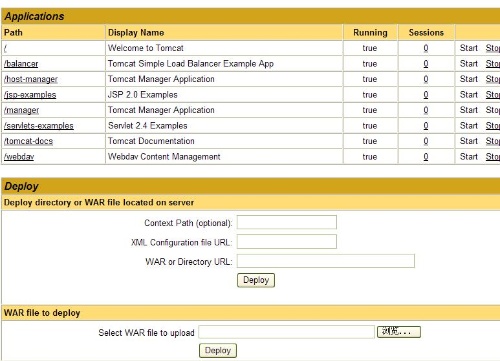The height and width of the screenshot is (361, 500).
Task: Open the /webdav application link
Action: point(19,157)
